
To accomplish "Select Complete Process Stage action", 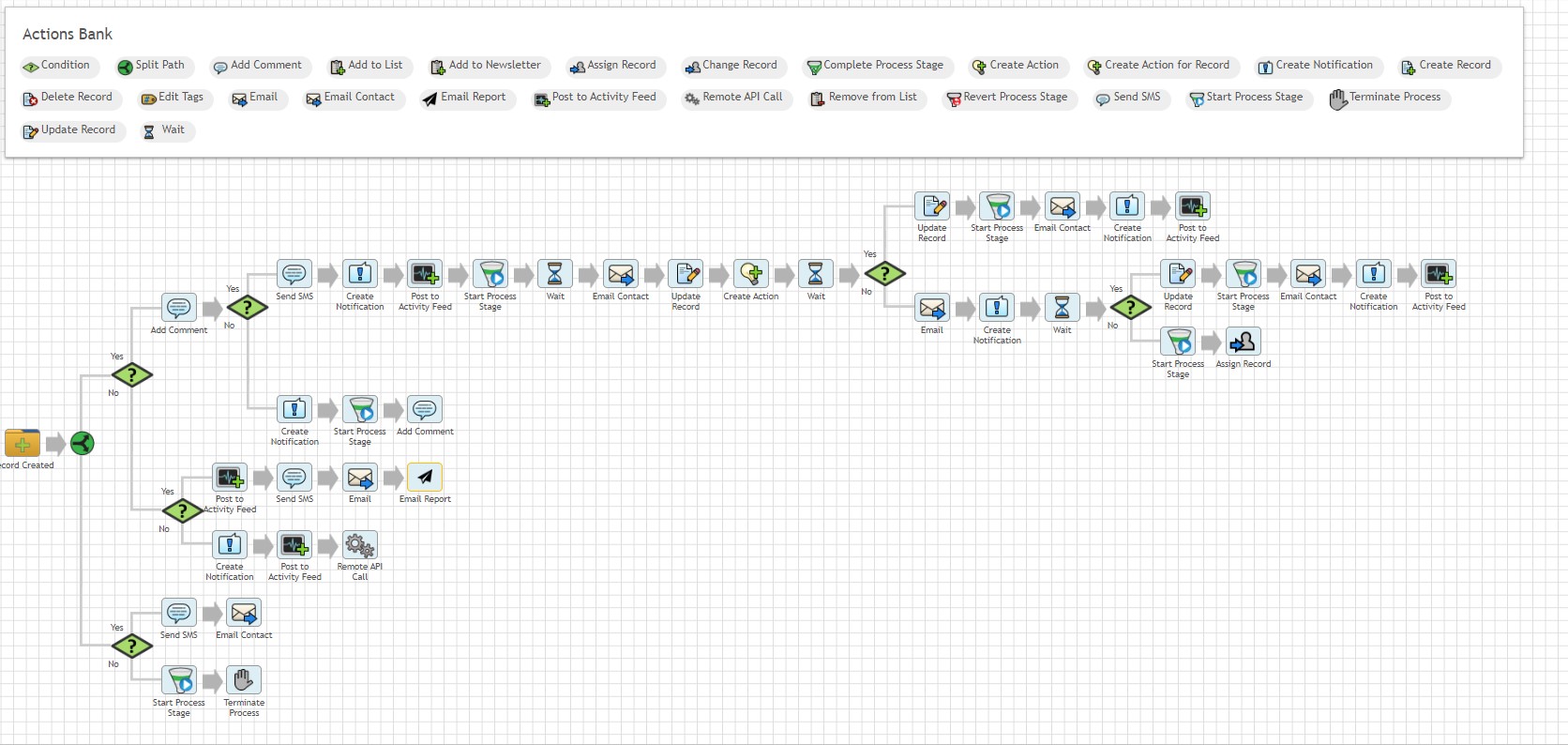I will pyautogui.click(x=875, y=66).
